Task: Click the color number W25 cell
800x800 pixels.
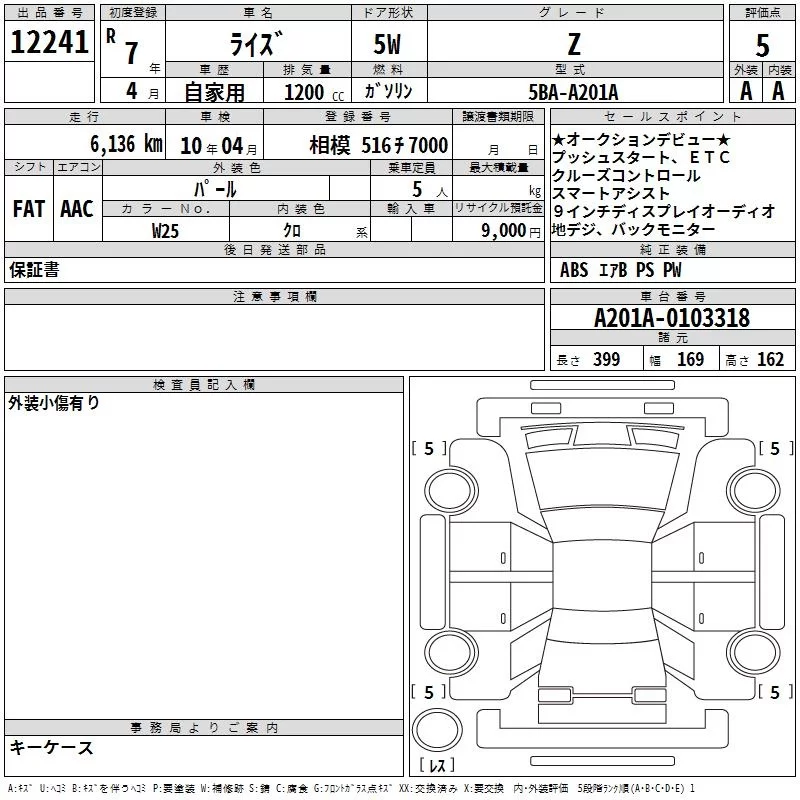Action: [166, 230]
